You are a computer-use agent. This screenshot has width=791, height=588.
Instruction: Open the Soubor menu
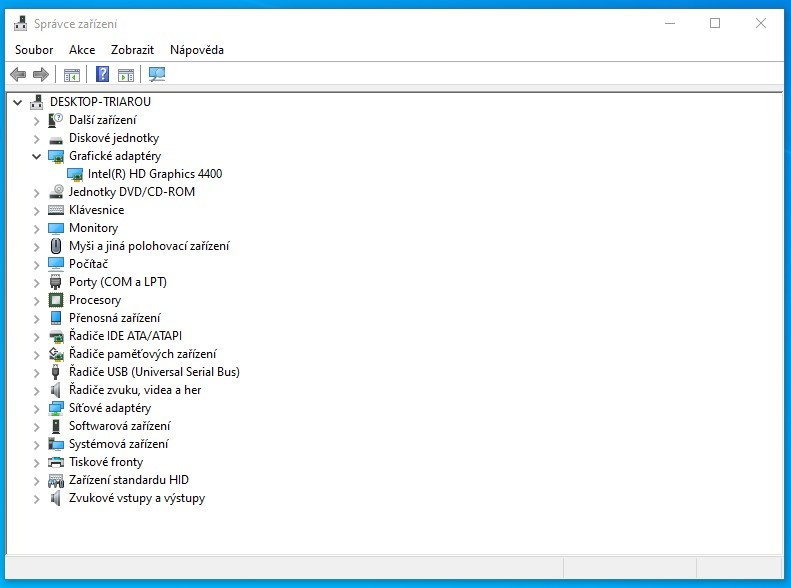(34, 50)
